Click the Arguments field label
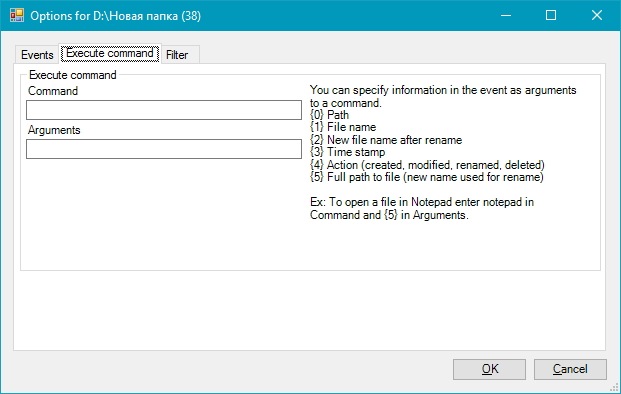This screenshot has height=394, width=621. click(x=54, y=130)
